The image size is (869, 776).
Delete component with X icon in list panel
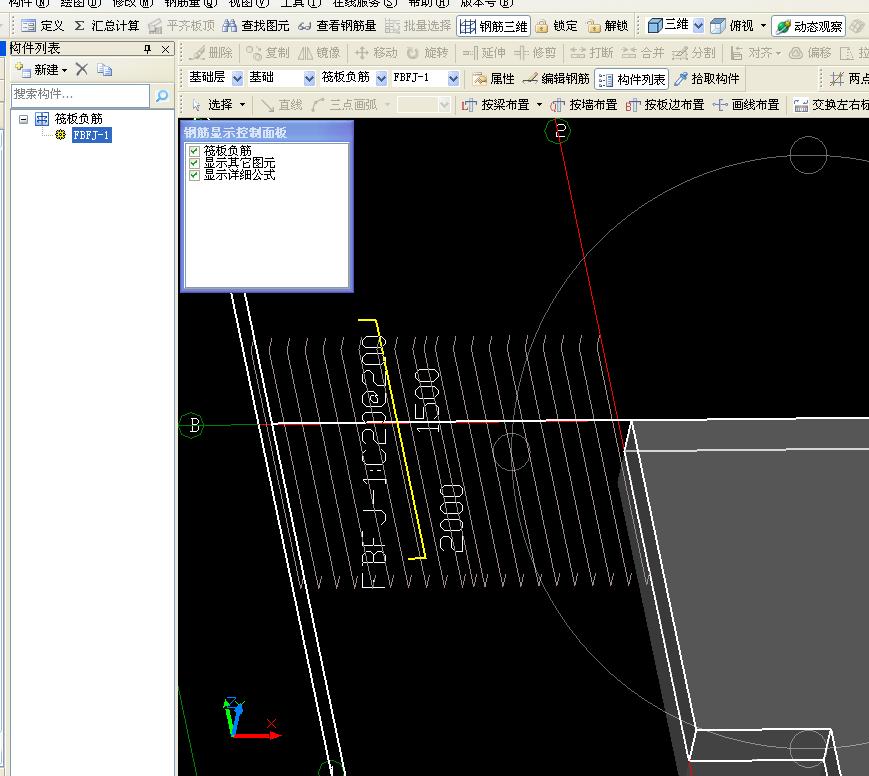point(81,69)
